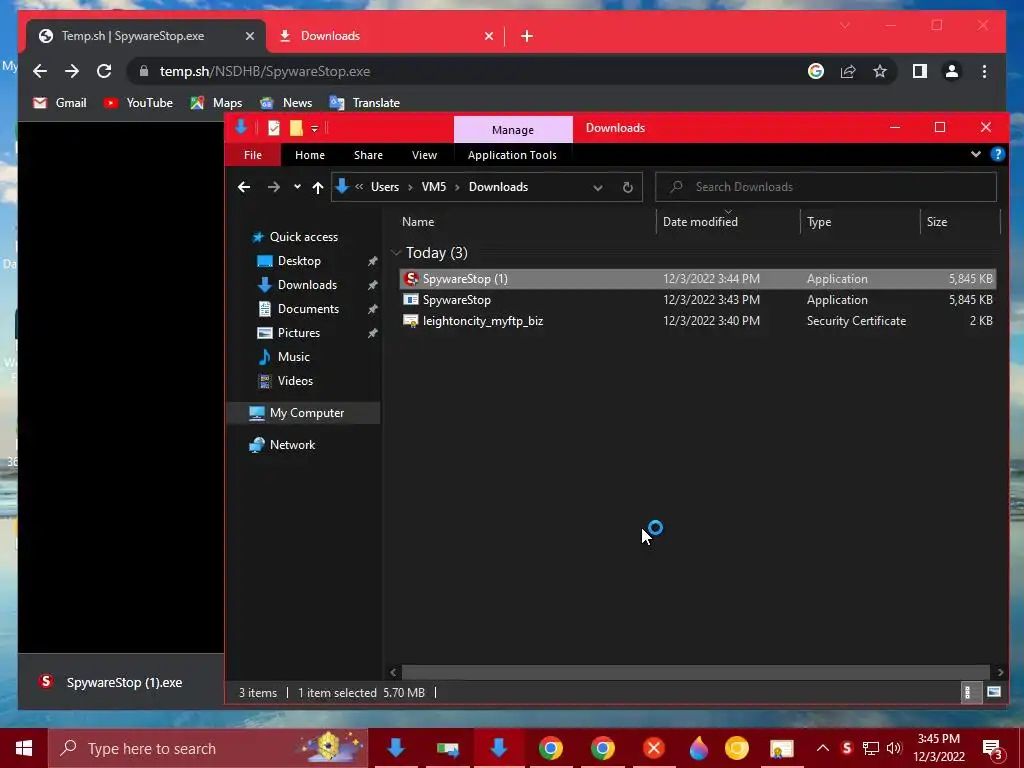This screenshot has width=1024, height=768.
Task: Open News bookmark
Action: pyautogui.click(x=286, y=103)
